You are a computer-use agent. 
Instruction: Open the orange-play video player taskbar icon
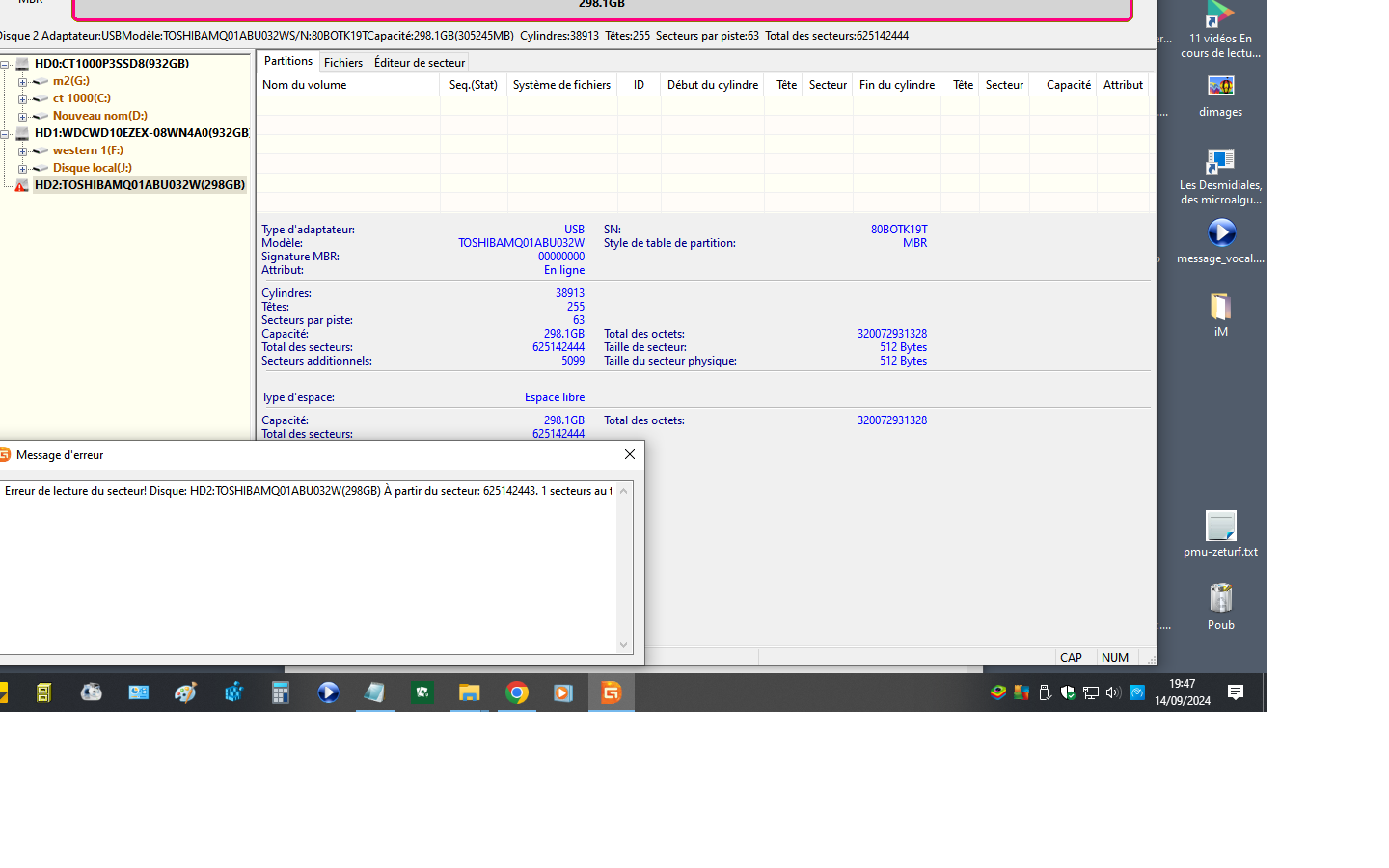[x=563, y=692]
